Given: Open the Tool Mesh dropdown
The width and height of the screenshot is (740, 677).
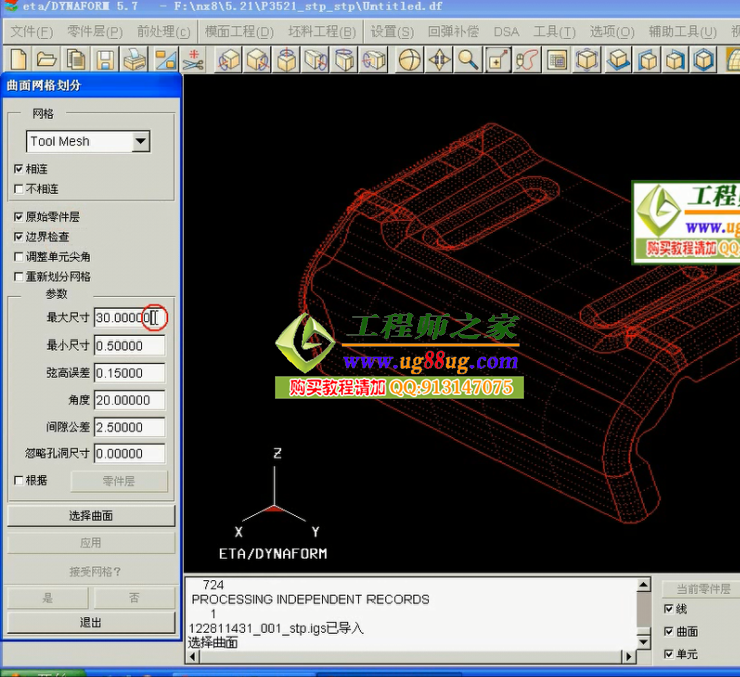Looking at the screenshot, I should tap(141, 141).
